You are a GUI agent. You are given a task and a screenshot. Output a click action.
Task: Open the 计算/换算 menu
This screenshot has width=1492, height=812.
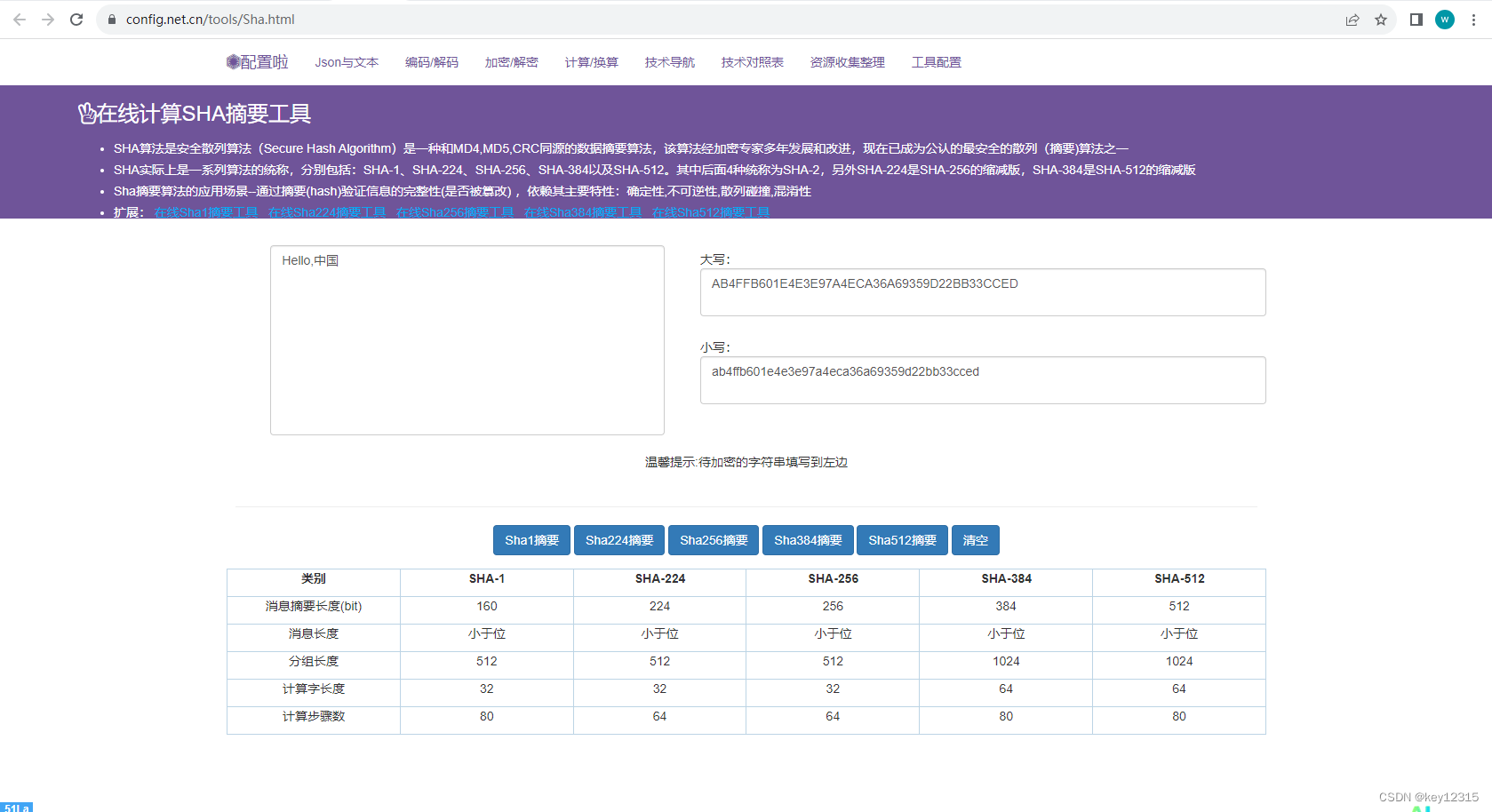tap(592, 62)
